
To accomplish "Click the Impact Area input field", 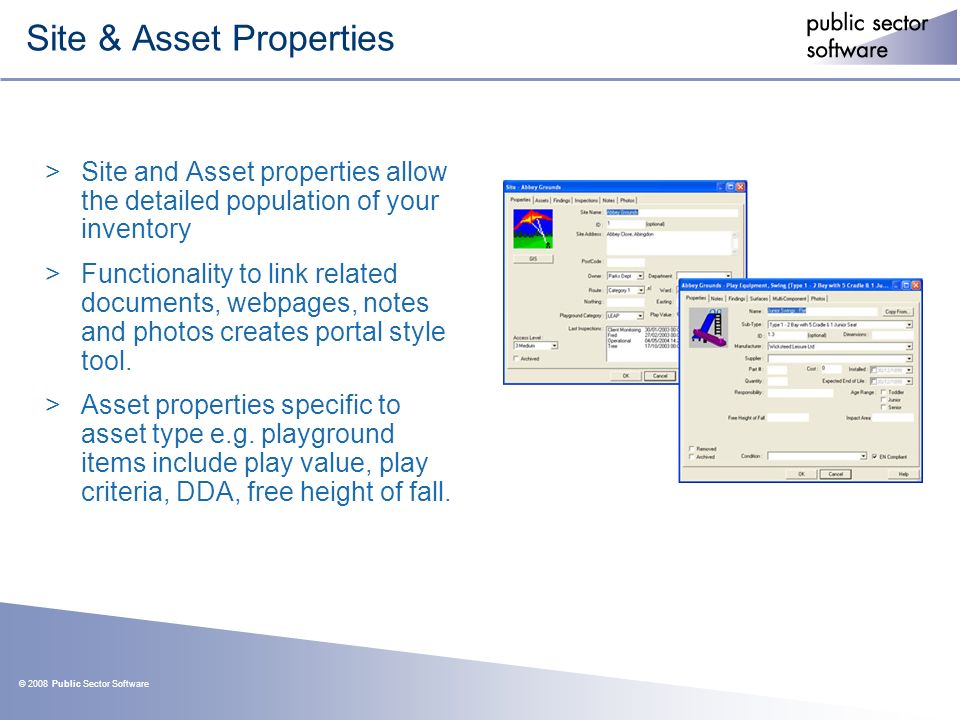I will 893,418.
